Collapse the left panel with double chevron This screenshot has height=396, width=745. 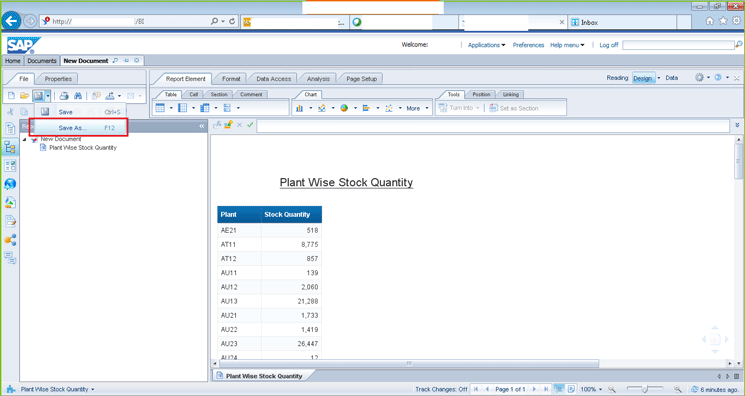point(201,126)
